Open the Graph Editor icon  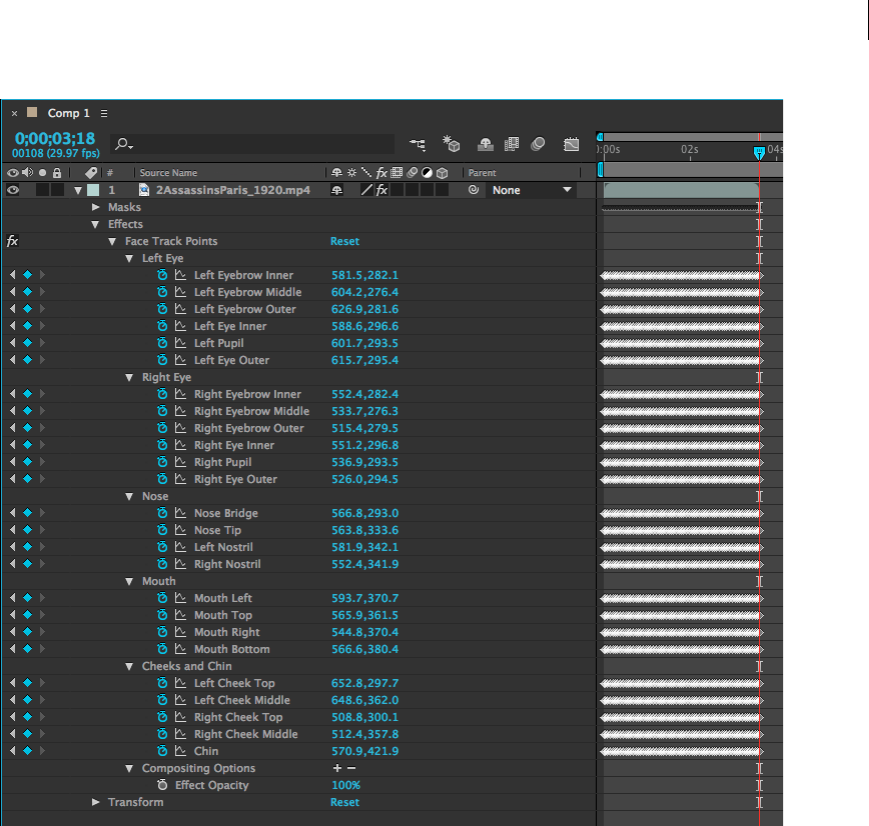pyautogui.click(x=571, y=144)
